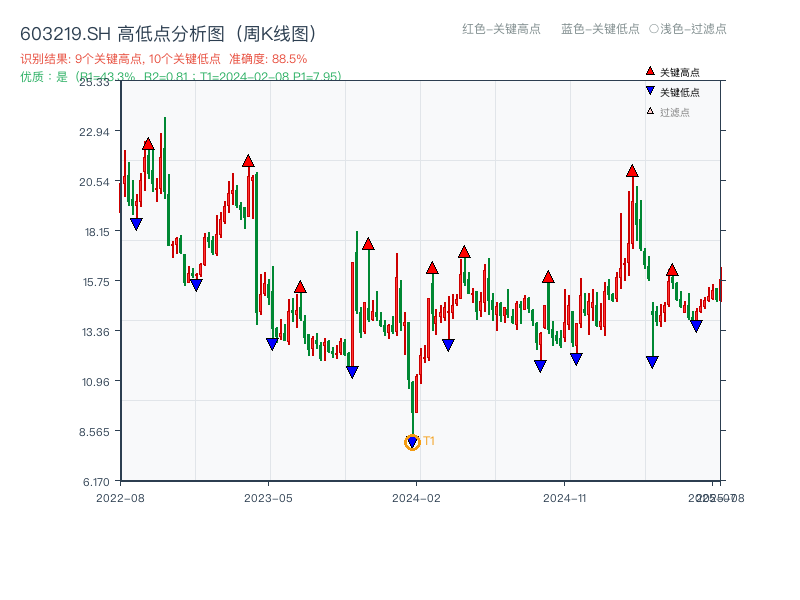Click the blue triangle near the 2024-11 low
Screen dimensions: 800x600
click(578, 357)
